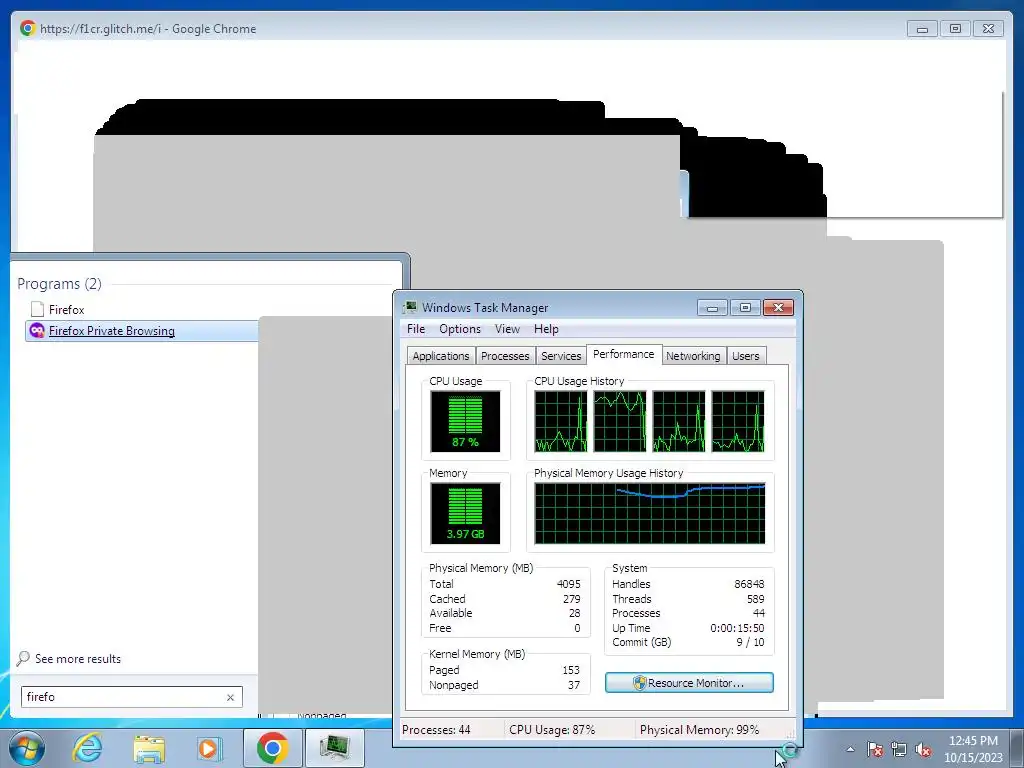Open the Start menu orb

(x=26, y=748)
